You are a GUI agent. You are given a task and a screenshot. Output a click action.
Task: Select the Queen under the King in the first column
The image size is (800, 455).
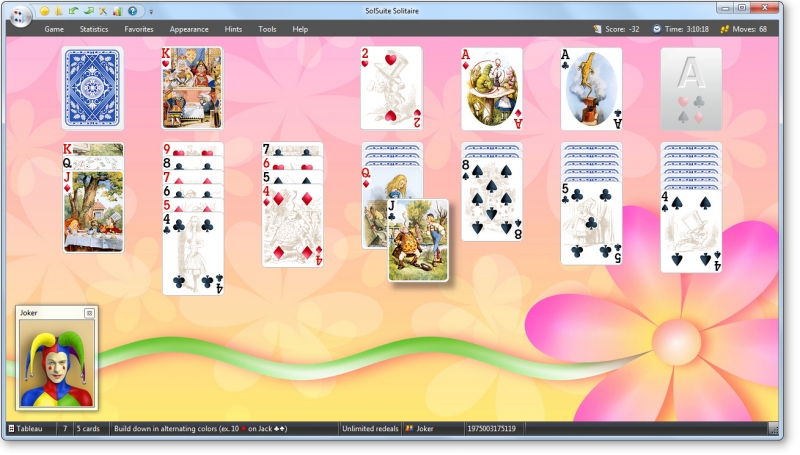tap(93, 163)
